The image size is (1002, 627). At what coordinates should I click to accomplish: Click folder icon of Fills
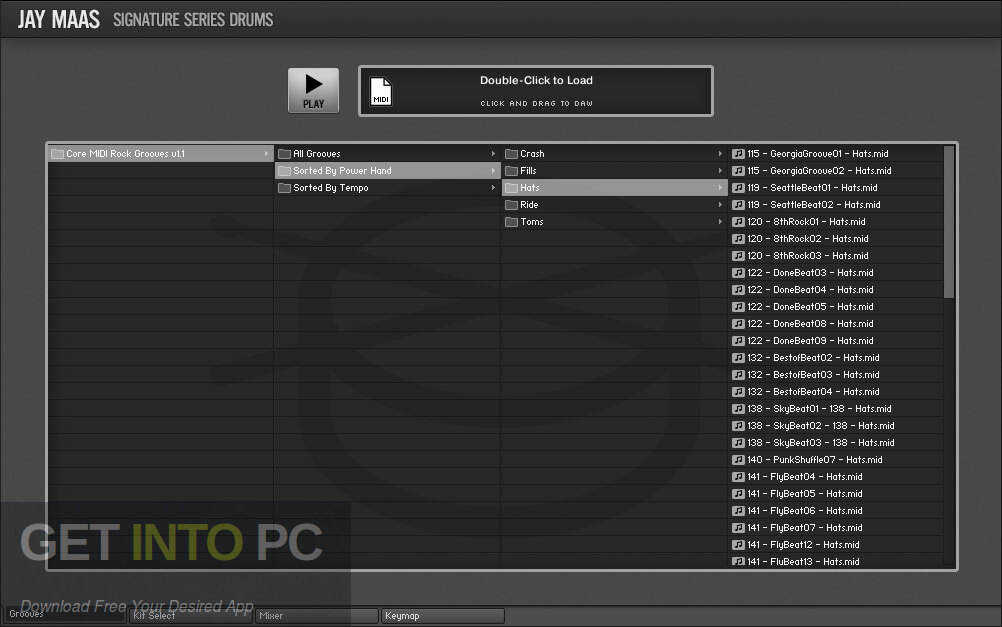[511, 171]
